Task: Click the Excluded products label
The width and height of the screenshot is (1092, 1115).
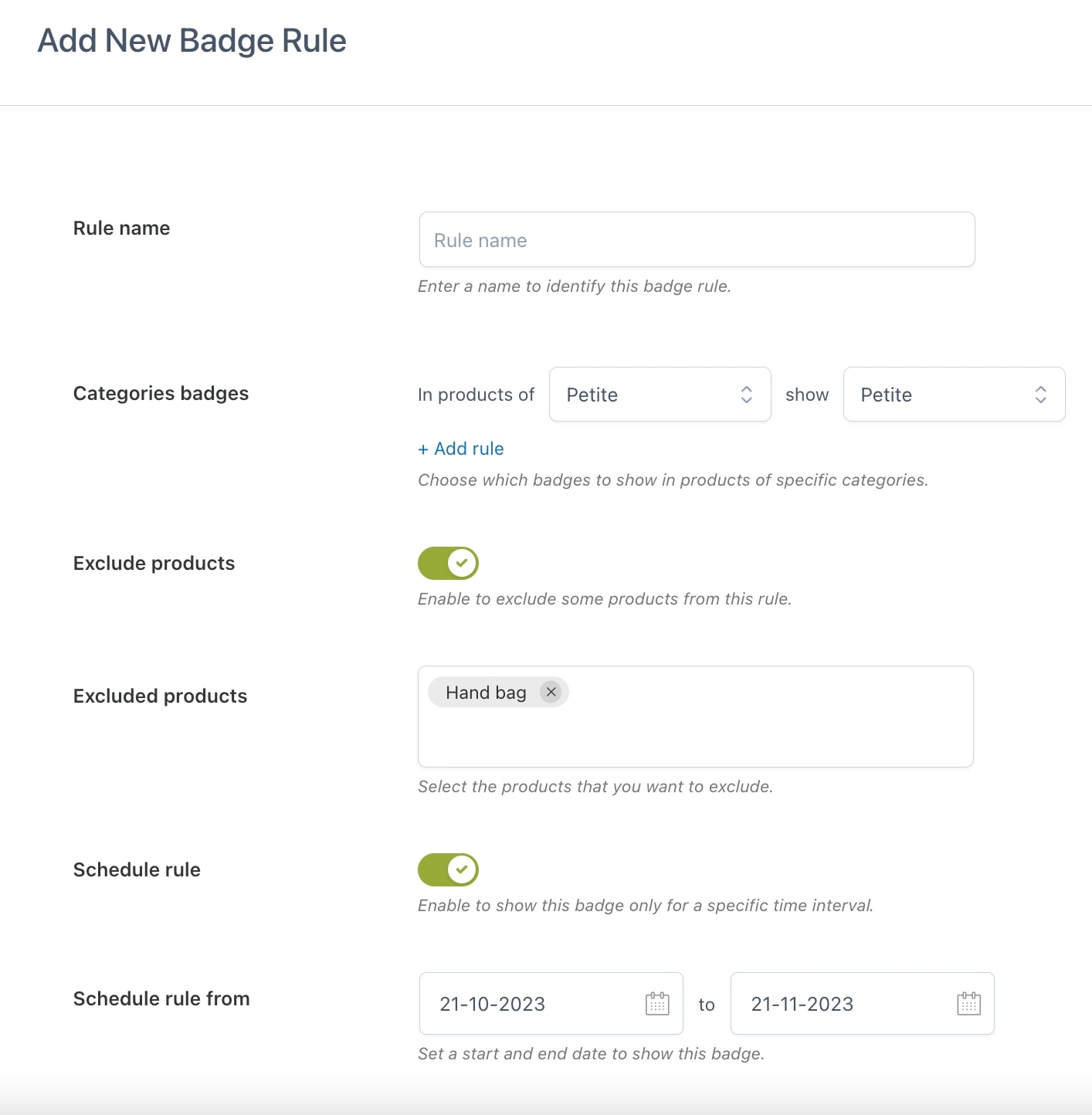Action: 160,696
